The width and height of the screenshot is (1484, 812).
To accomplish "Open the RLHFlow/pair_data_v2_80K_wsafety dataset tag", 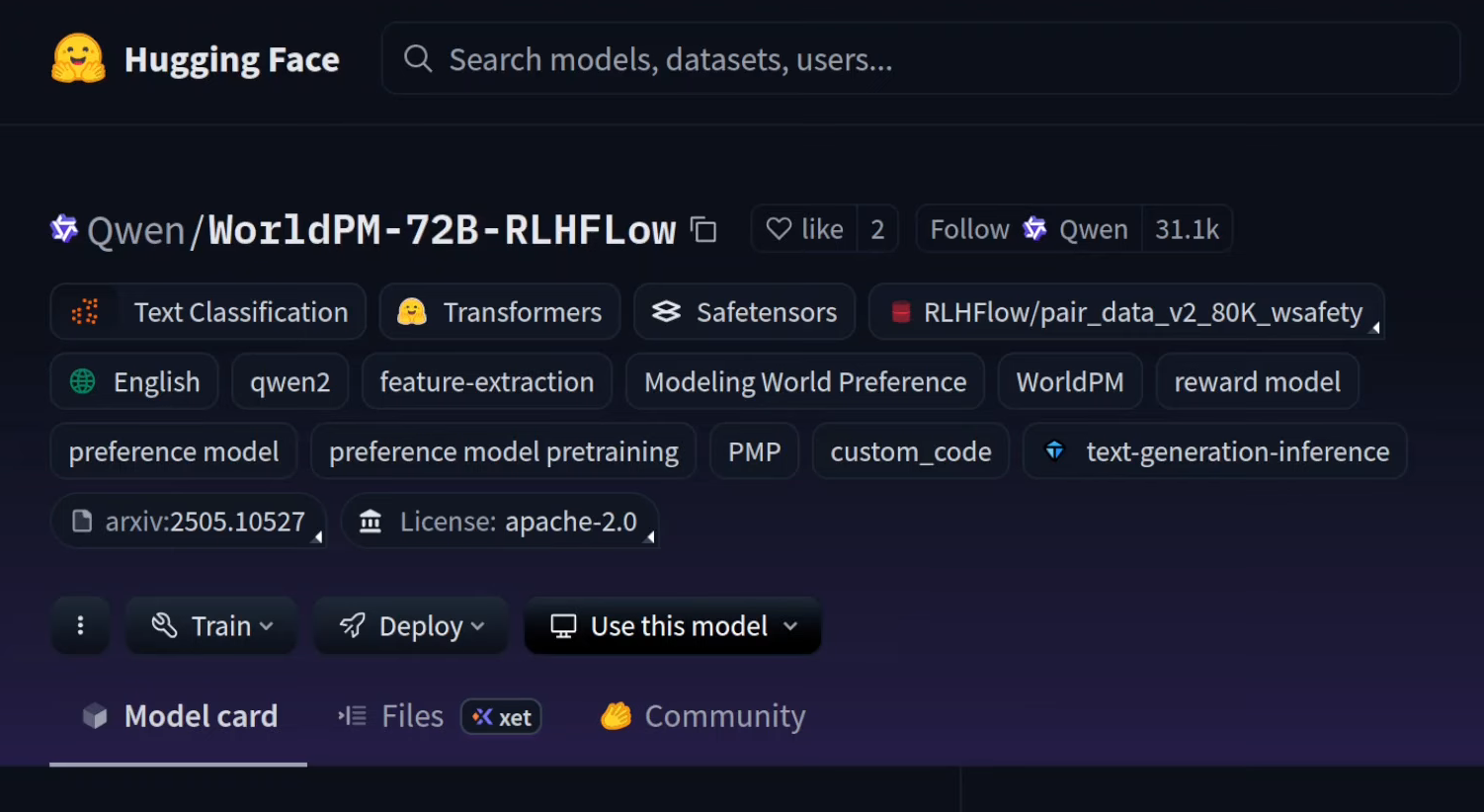I will click(1126, 312).
